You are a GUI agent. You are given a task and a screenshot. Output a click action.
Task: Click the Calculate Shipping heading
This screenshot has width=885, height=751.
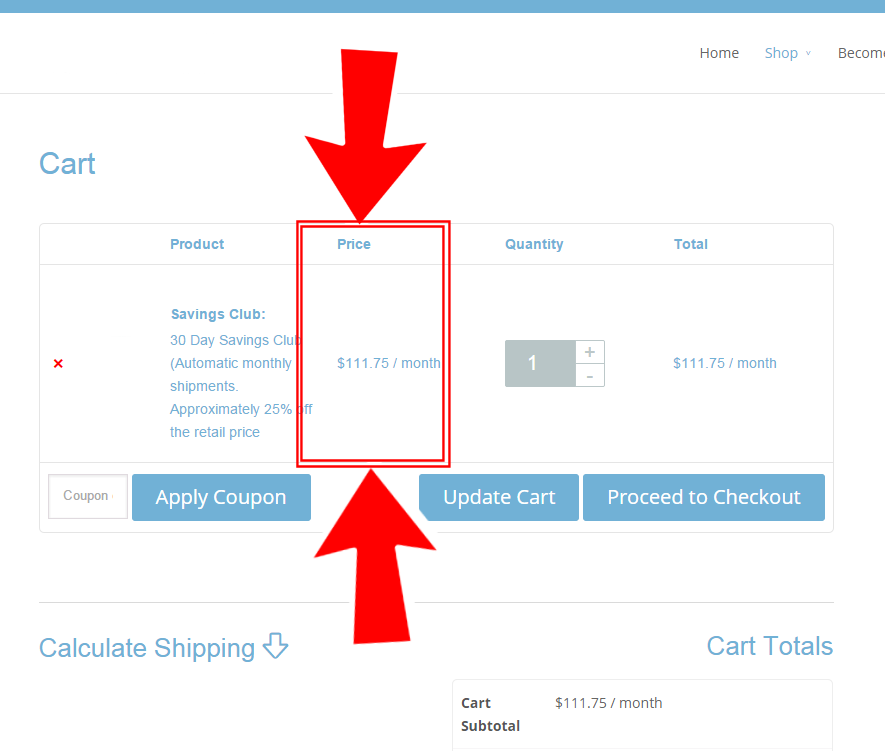tap(147, 648)
